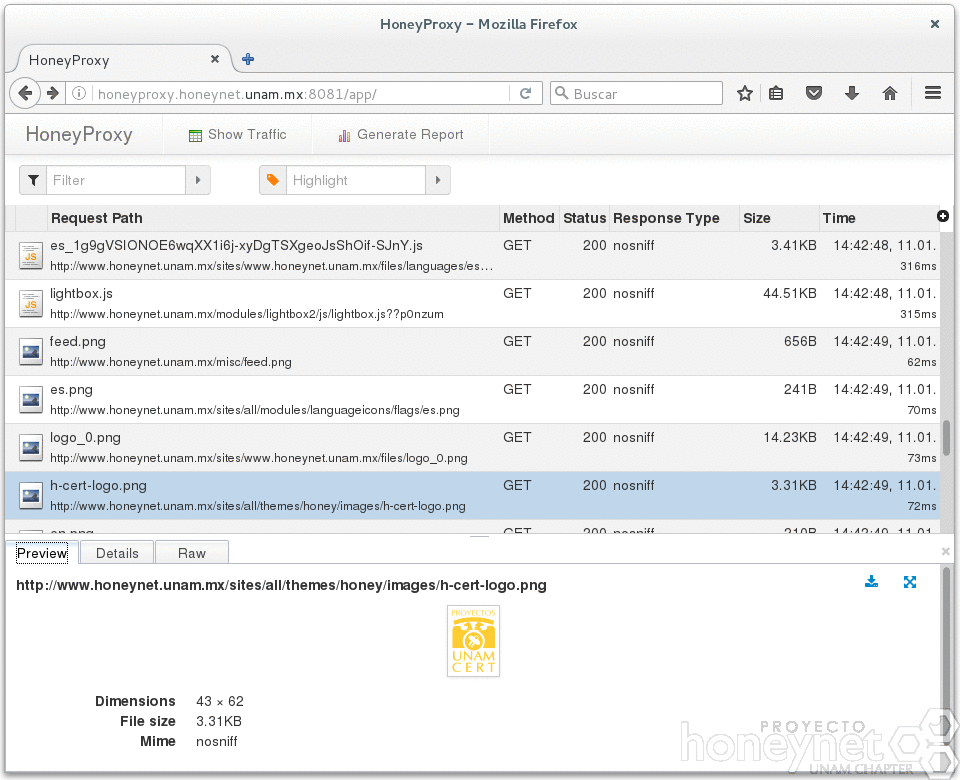Reload the page with the refresh icon
This screenshot has height=780, width=960.
[x=525, y=94]
